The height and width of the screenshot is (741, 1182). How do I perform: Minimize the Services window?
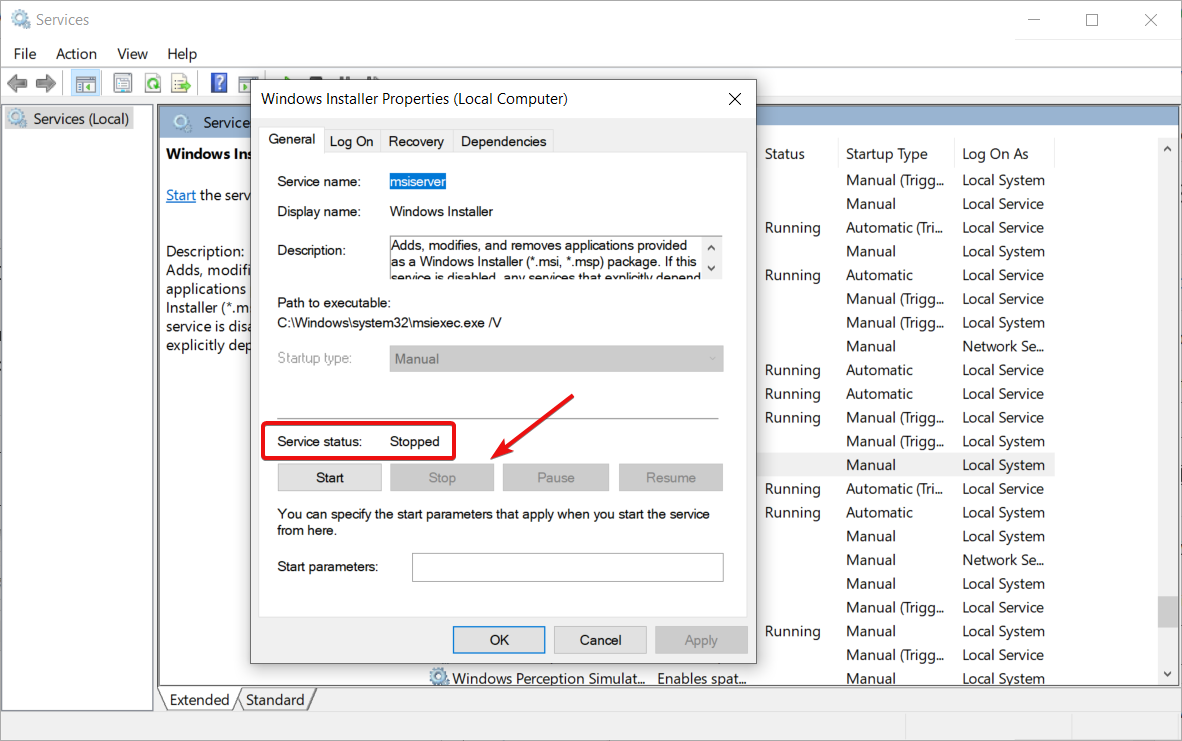1034,20
